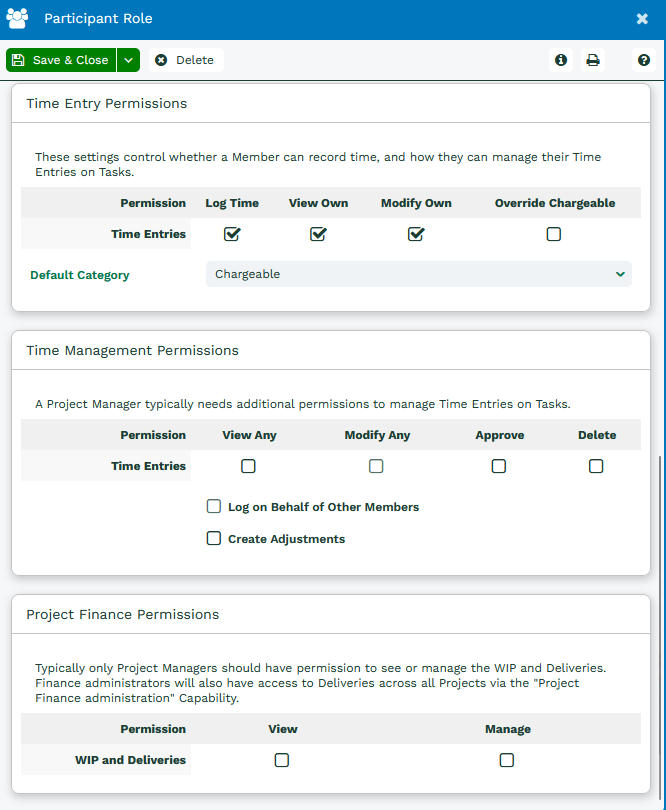This screenshot has width=666, height=810.
Task: Open help with the question mark icon
Action: tap(645, 60)
